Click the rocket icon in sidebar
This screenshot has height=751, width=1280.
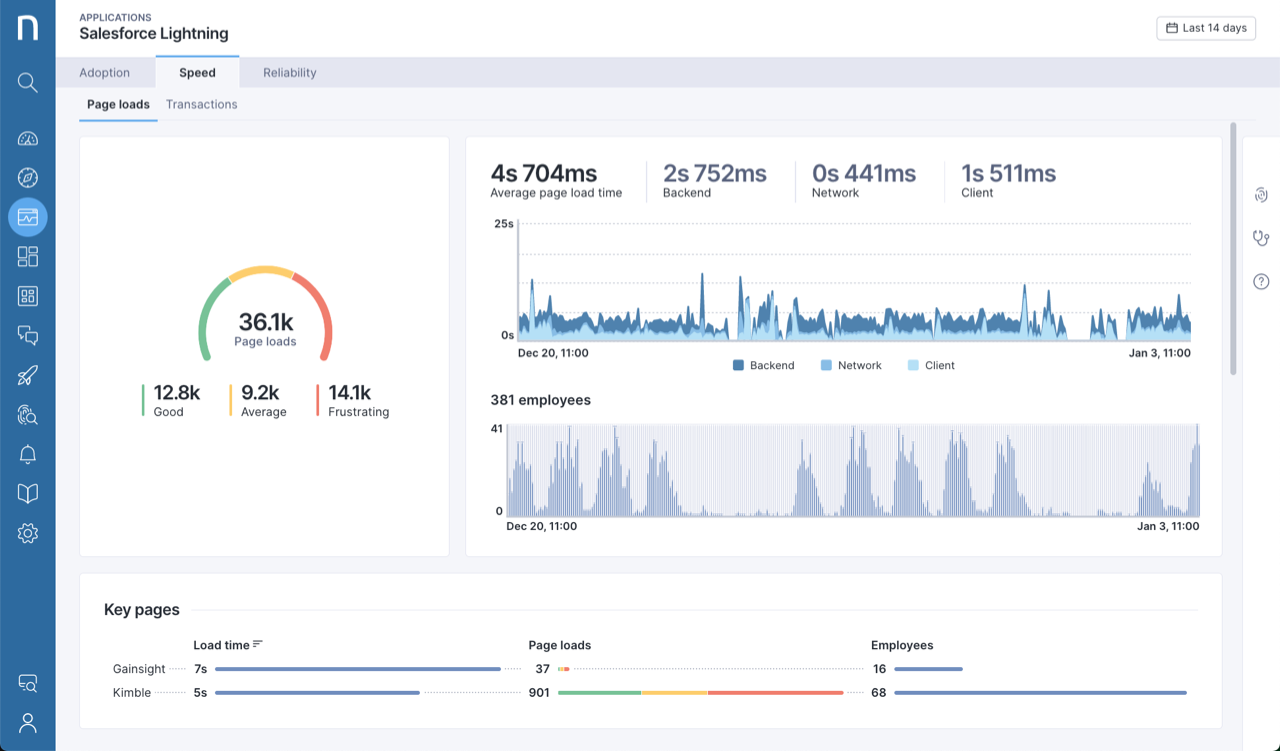point(28,376)
